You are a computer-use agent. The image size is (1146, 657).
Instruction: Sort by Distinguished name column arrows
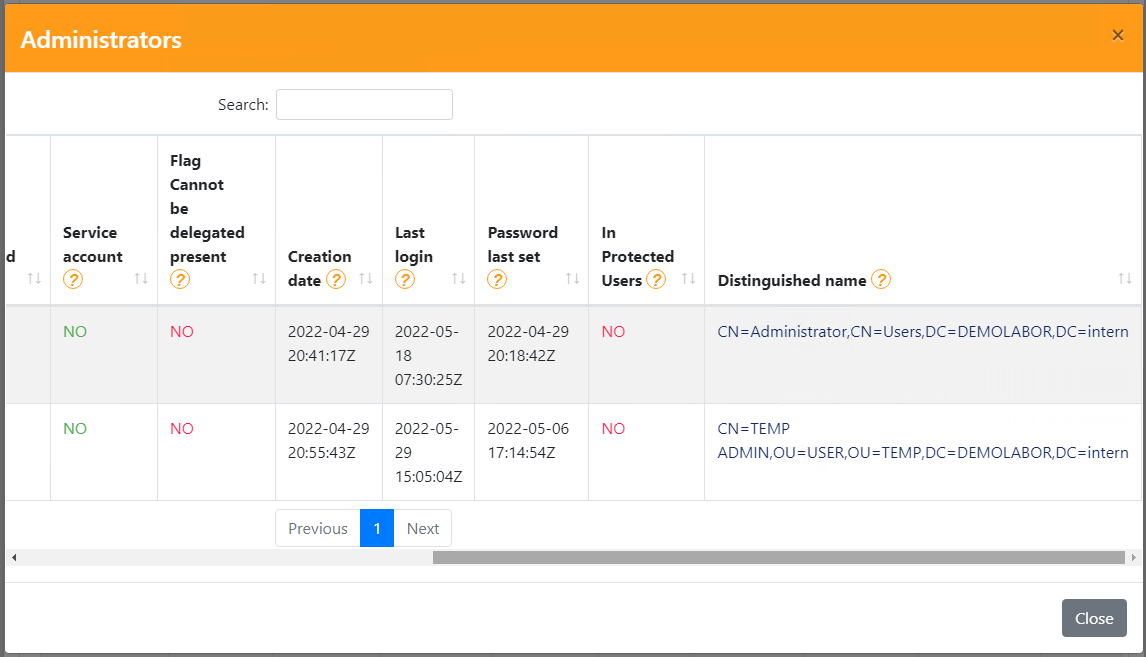[1125, 279]
